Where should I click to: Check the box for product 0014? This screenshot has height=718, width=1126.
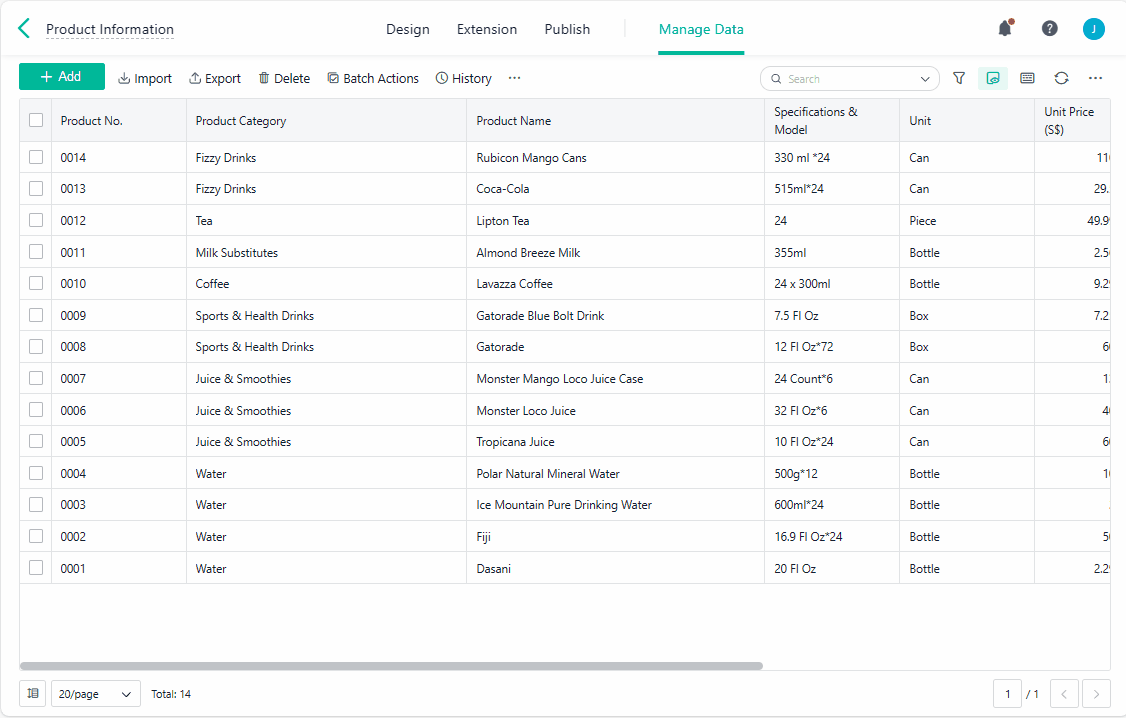click(x=36, y=157)
